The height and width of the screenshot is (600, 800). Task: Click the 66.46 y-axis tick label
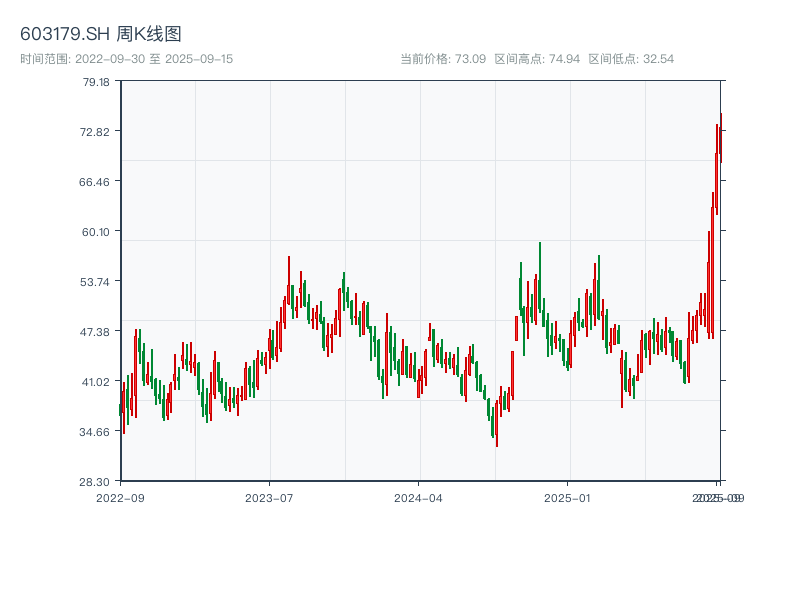pos(96,182)
